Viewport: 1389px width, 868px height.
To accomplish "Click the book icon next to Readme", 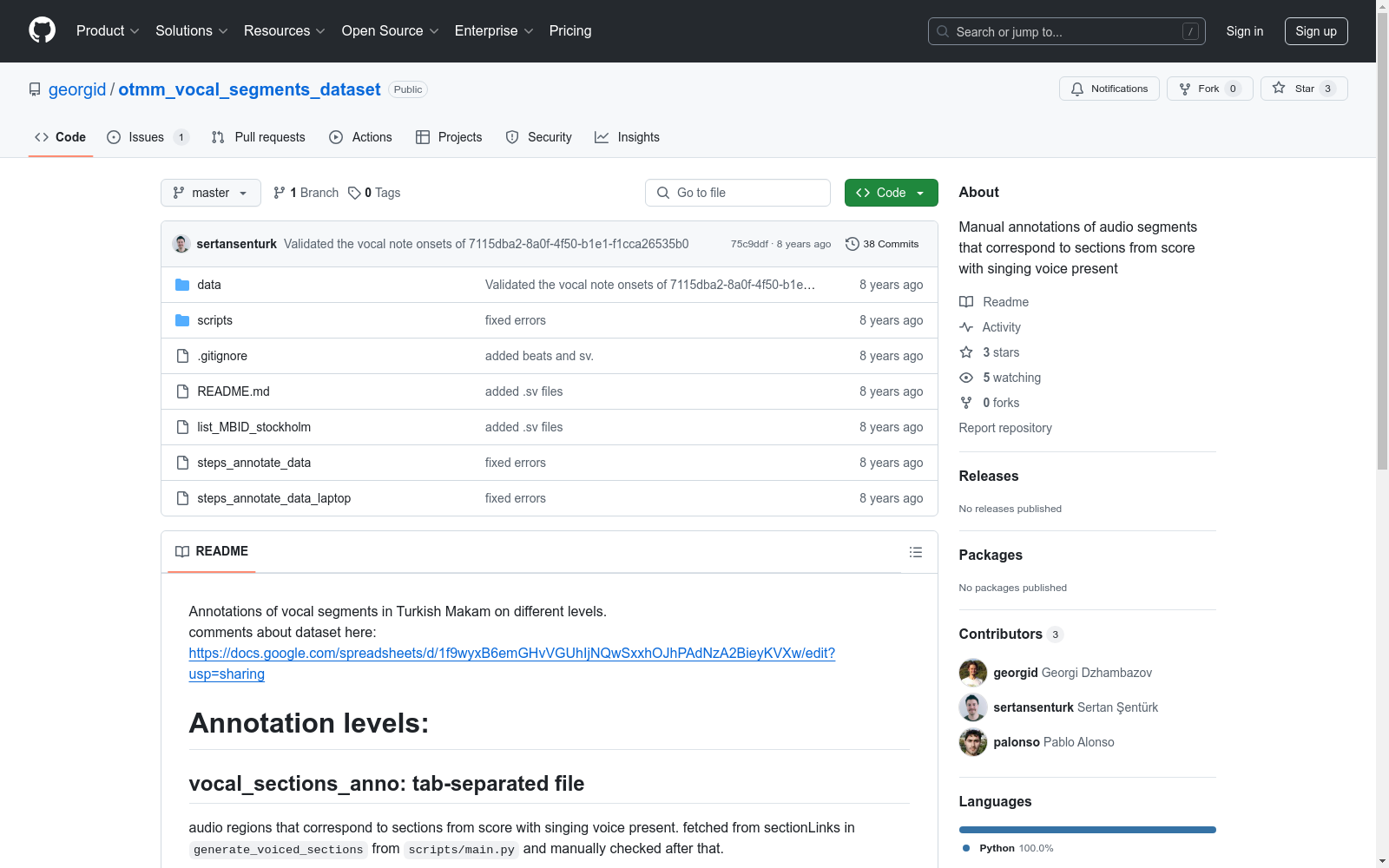I will pyautogui.click(x=966, y=302).
